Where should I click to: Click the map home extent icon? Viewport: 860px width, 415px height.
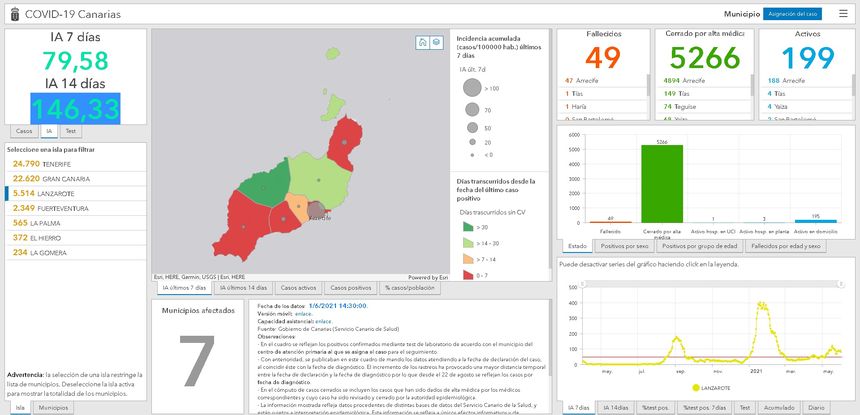coord(423,42)
